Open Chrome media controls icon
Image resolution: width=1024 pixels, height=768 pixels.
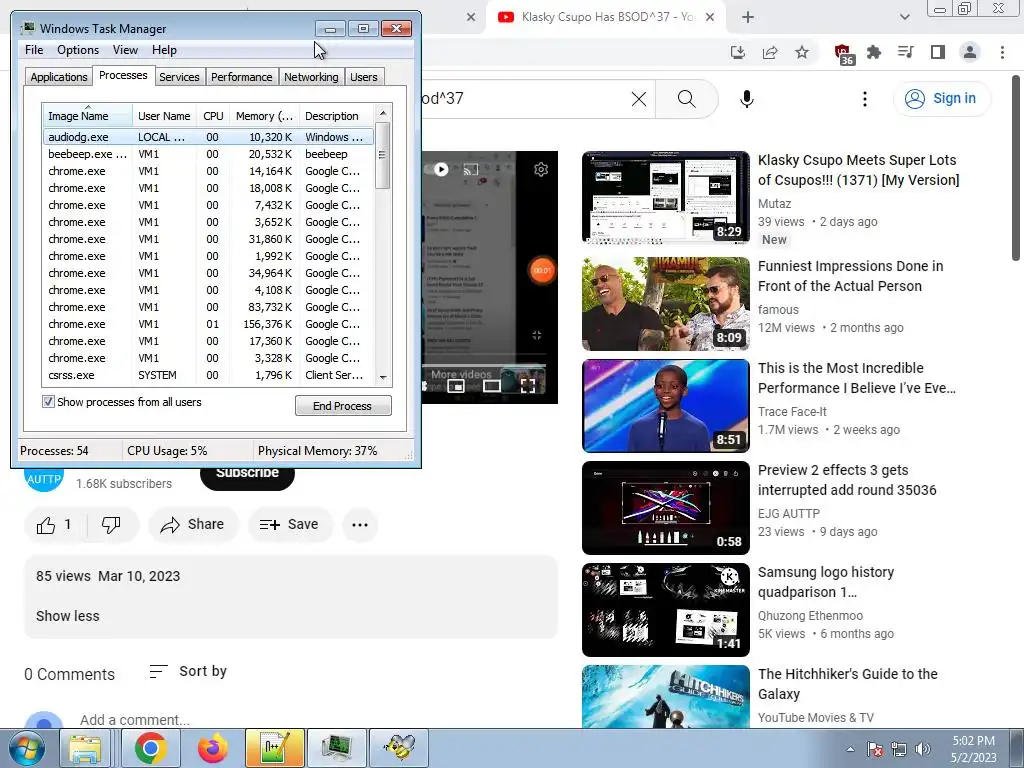pyautogui.click(x=906, y=52)
